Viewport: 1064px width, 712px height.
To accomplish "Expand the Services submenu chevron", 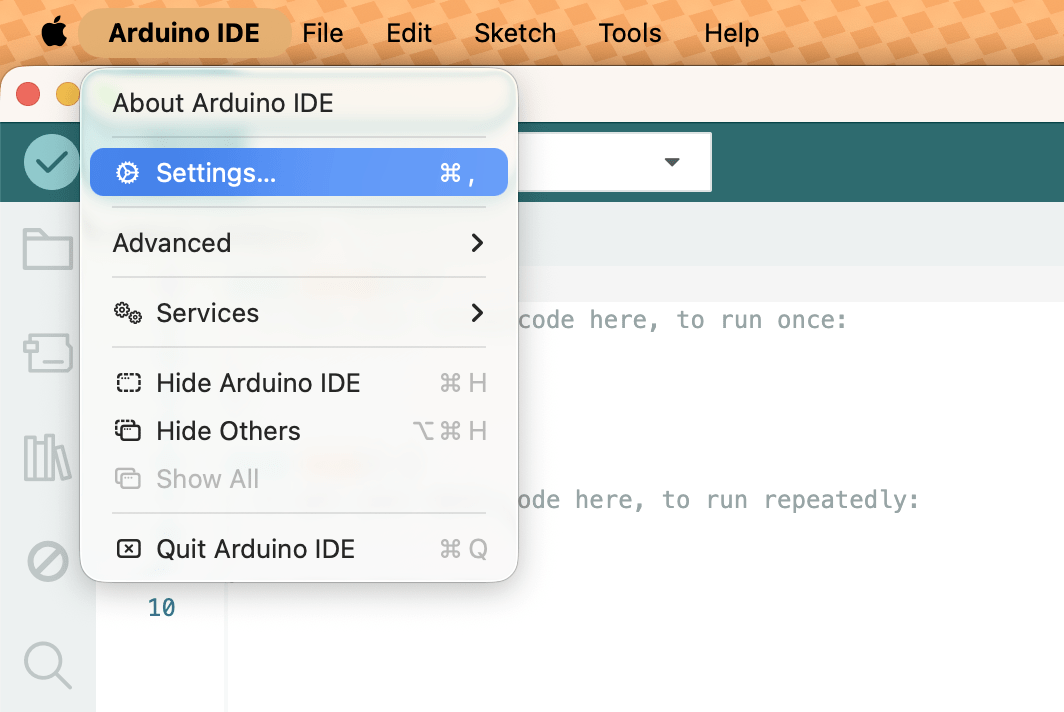I will pyautogui.click(x=477, y=313).
